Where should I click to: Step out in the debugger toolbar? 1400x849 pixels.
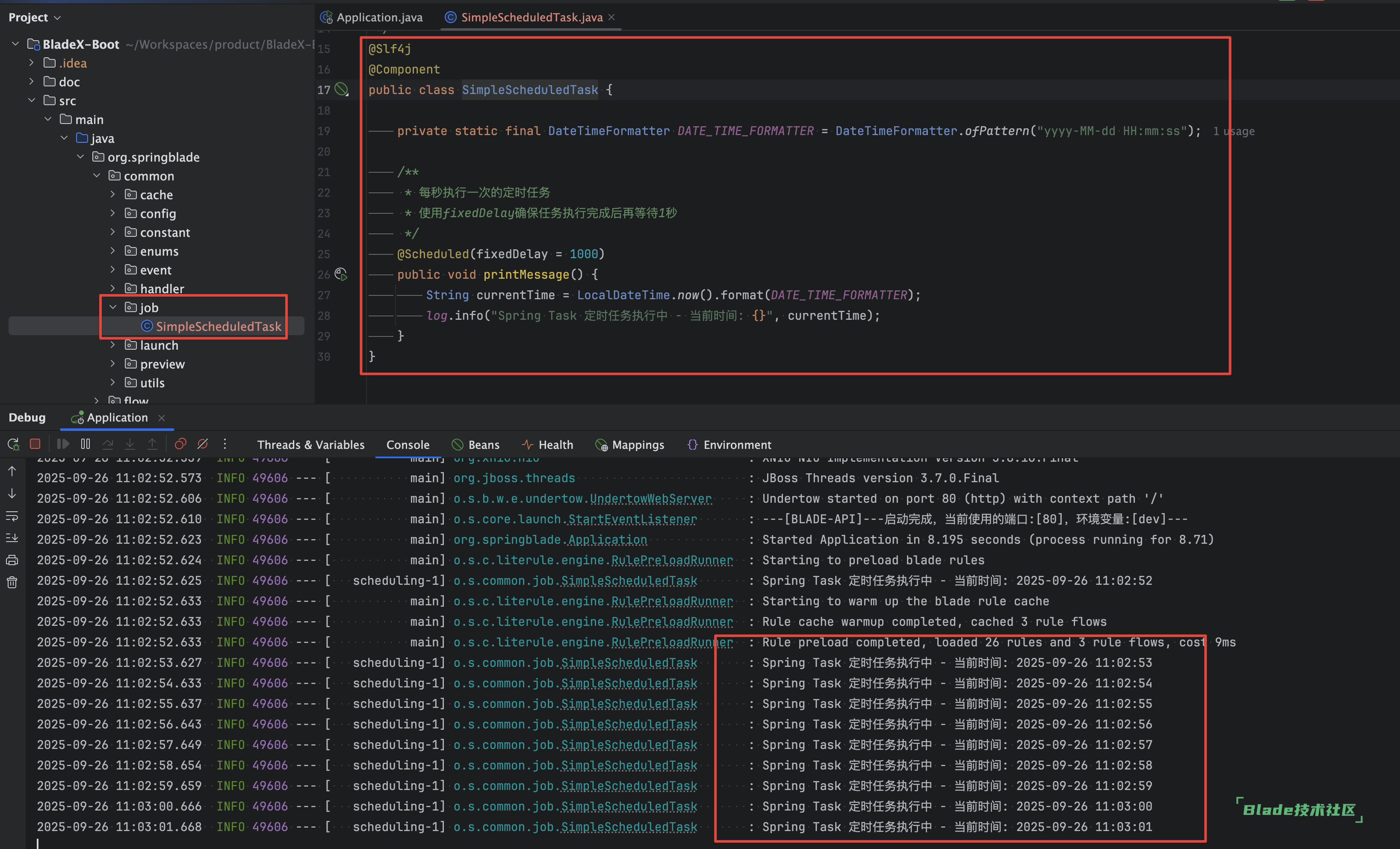(x=152, y=444)
